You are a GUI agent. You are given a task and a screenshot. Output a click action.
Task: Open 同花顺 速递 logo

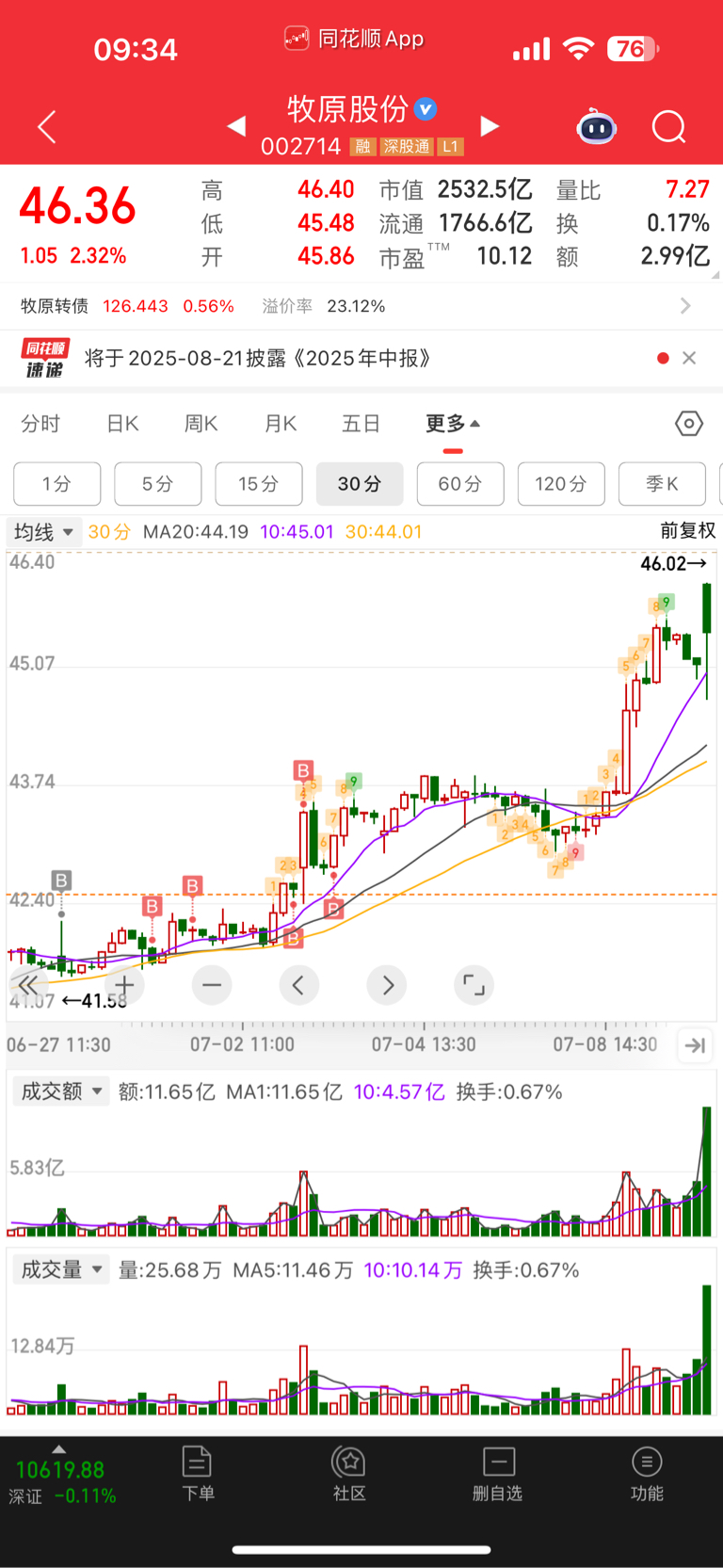click(44, 359)
